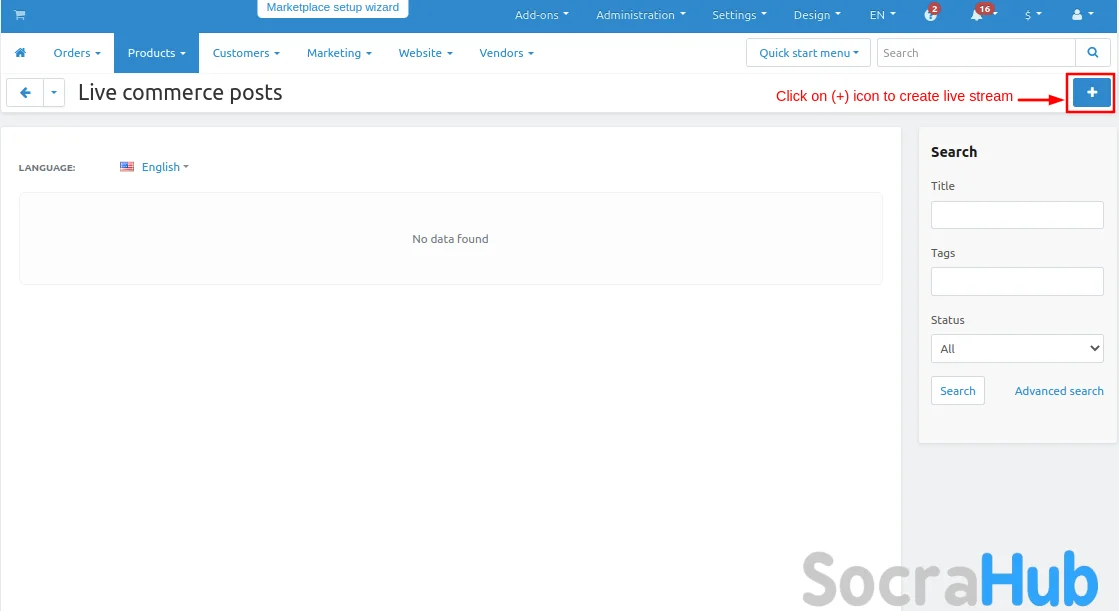Open the English language selector
The height and width of the screenshot is (611, 1119).
pos(155,167)
